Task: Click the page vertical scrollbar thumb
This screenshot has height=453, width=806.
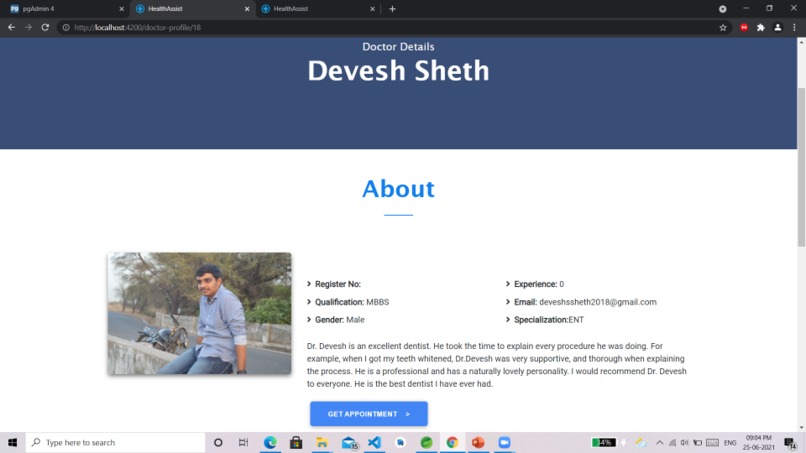Action: pos(801,167)
